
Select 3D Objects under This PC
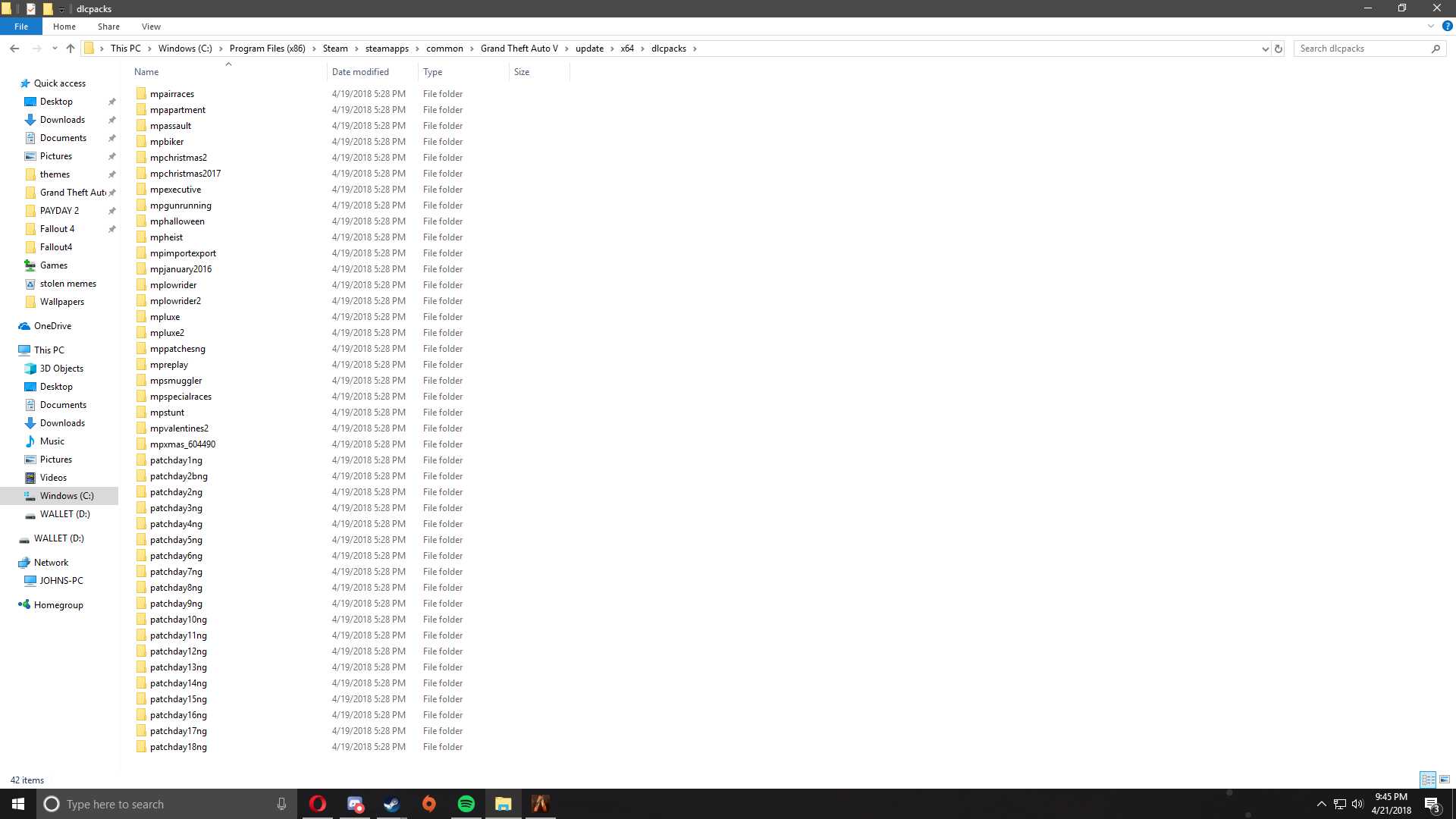tap(61, 369)
